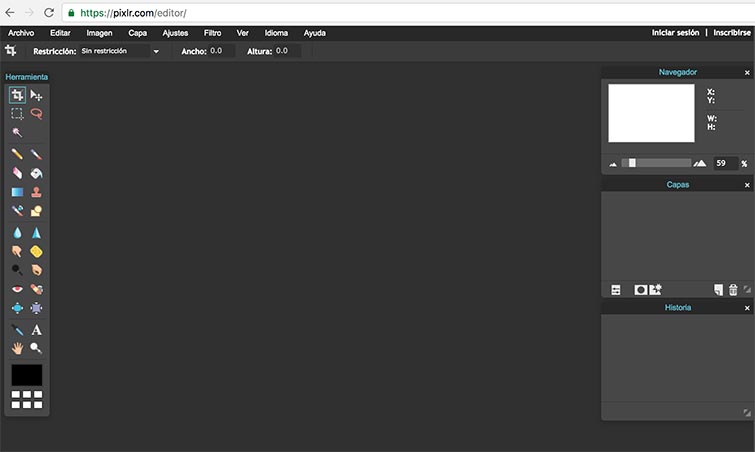This screenshot has width=755, height=452.
Task: Add a layer mask in Capas
Action: point(640,290)
